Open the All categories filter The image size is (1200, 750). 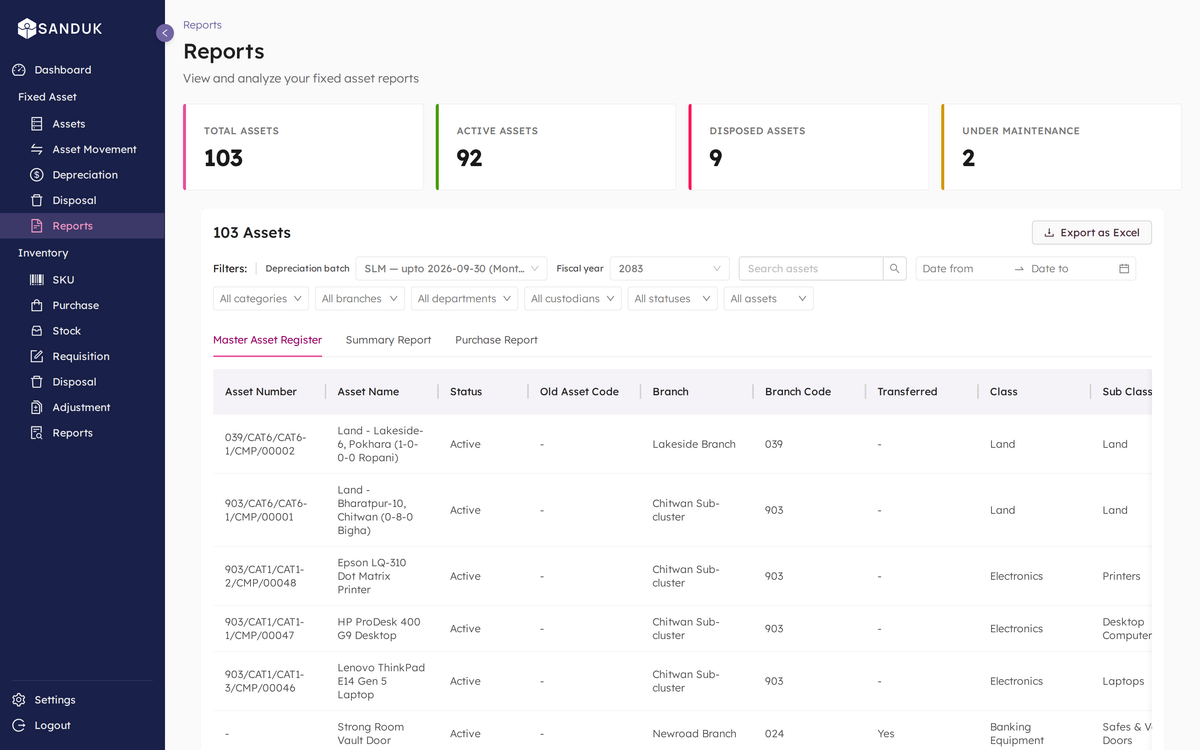261,299
